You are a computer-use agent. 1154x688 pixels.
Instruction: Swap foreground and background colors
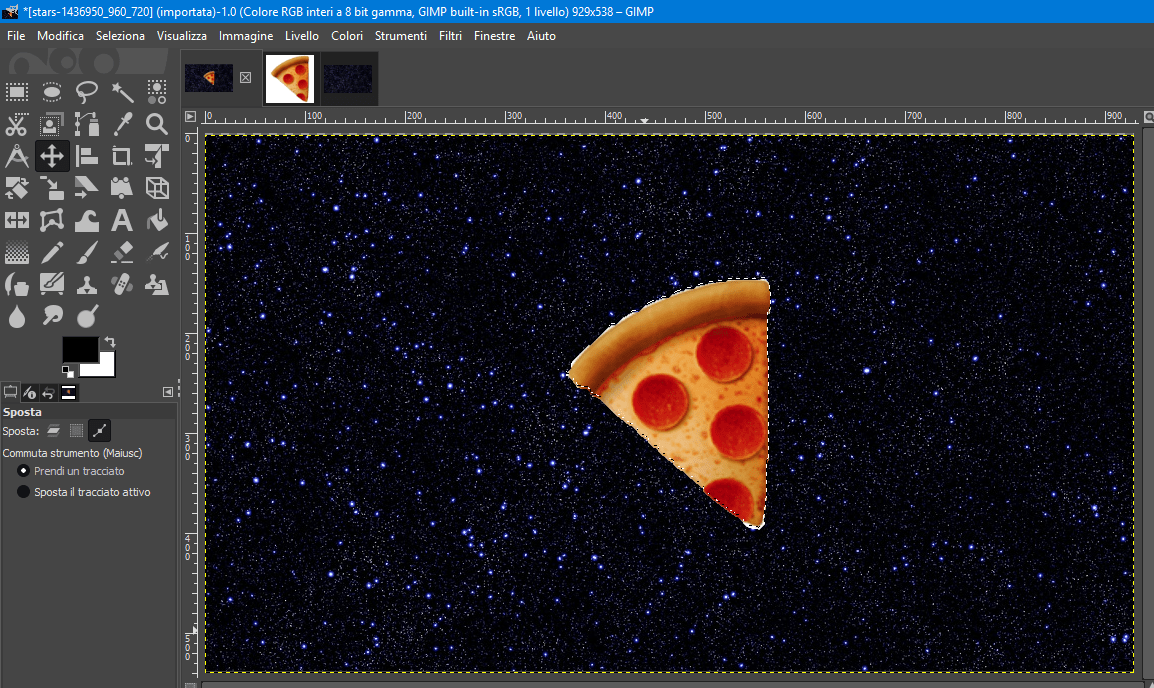110,341
